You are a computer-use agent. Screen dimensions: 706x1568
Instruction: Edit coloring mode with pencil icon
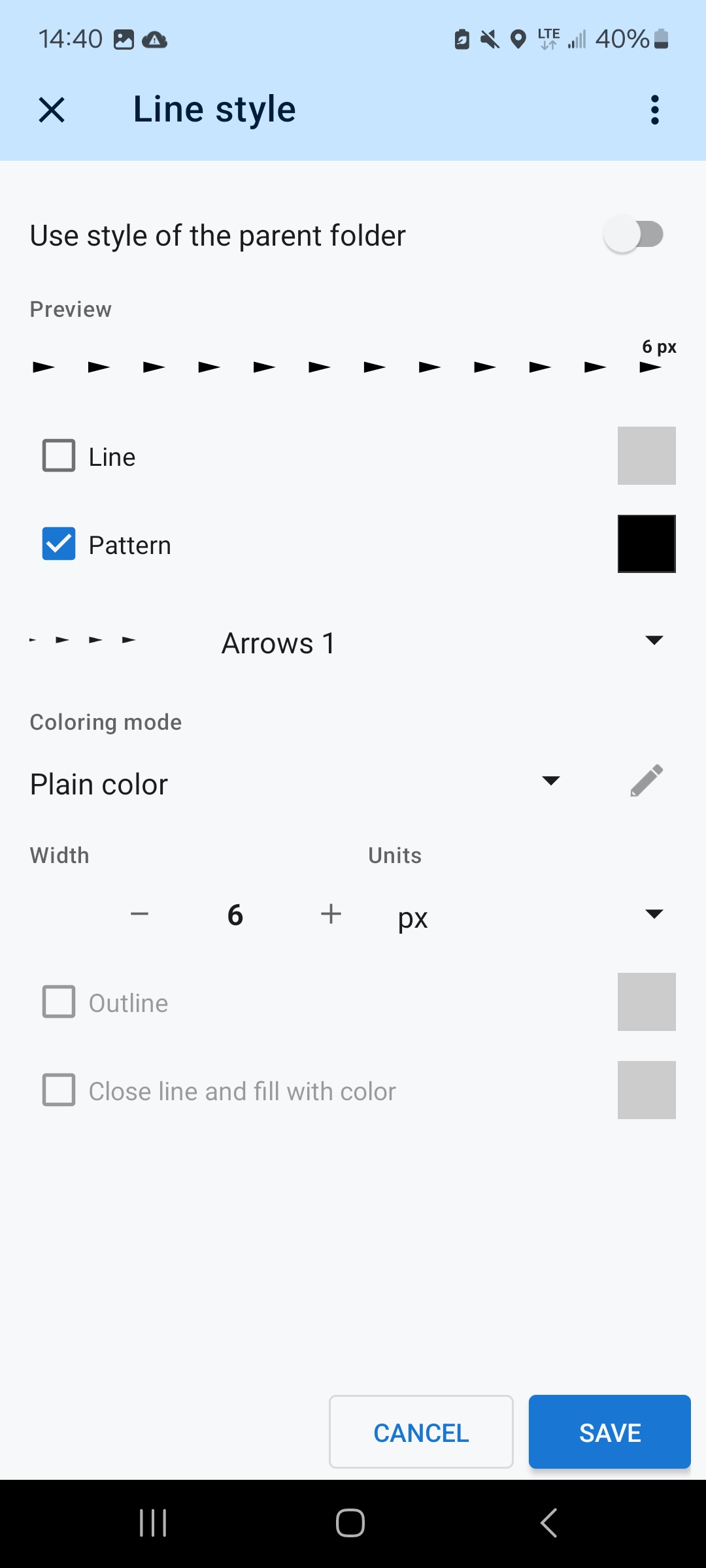click(647, 781)
